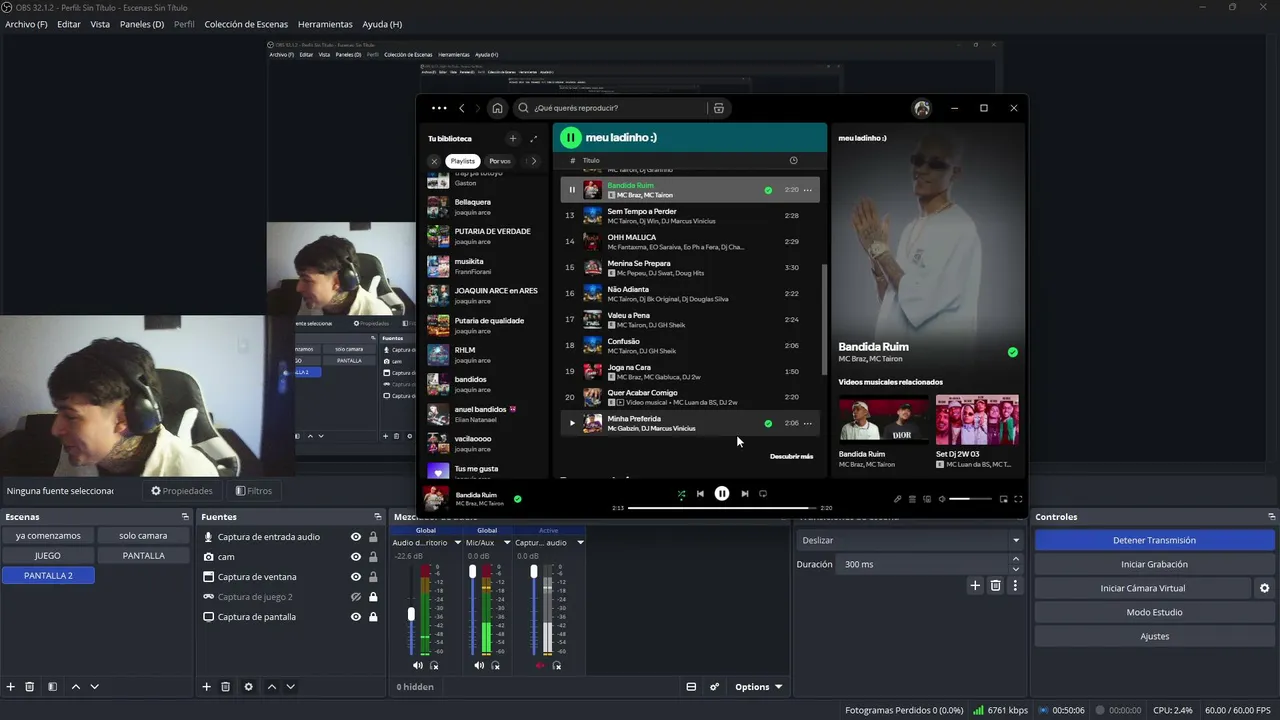Hide Captura de entrada audio source
The height and width of the screenshot is (720, 1280).
coord(356,537)
